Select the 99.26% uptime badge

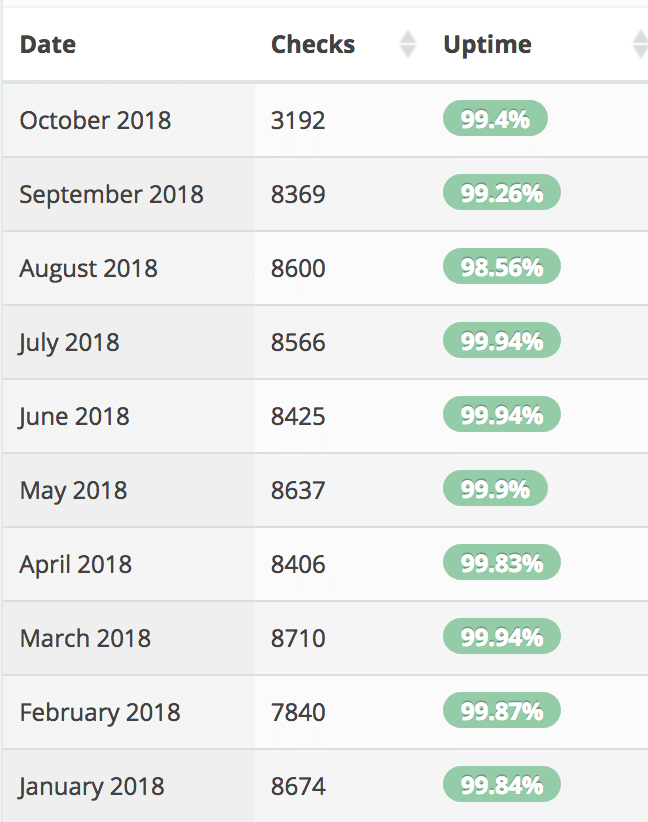point(502,192)
